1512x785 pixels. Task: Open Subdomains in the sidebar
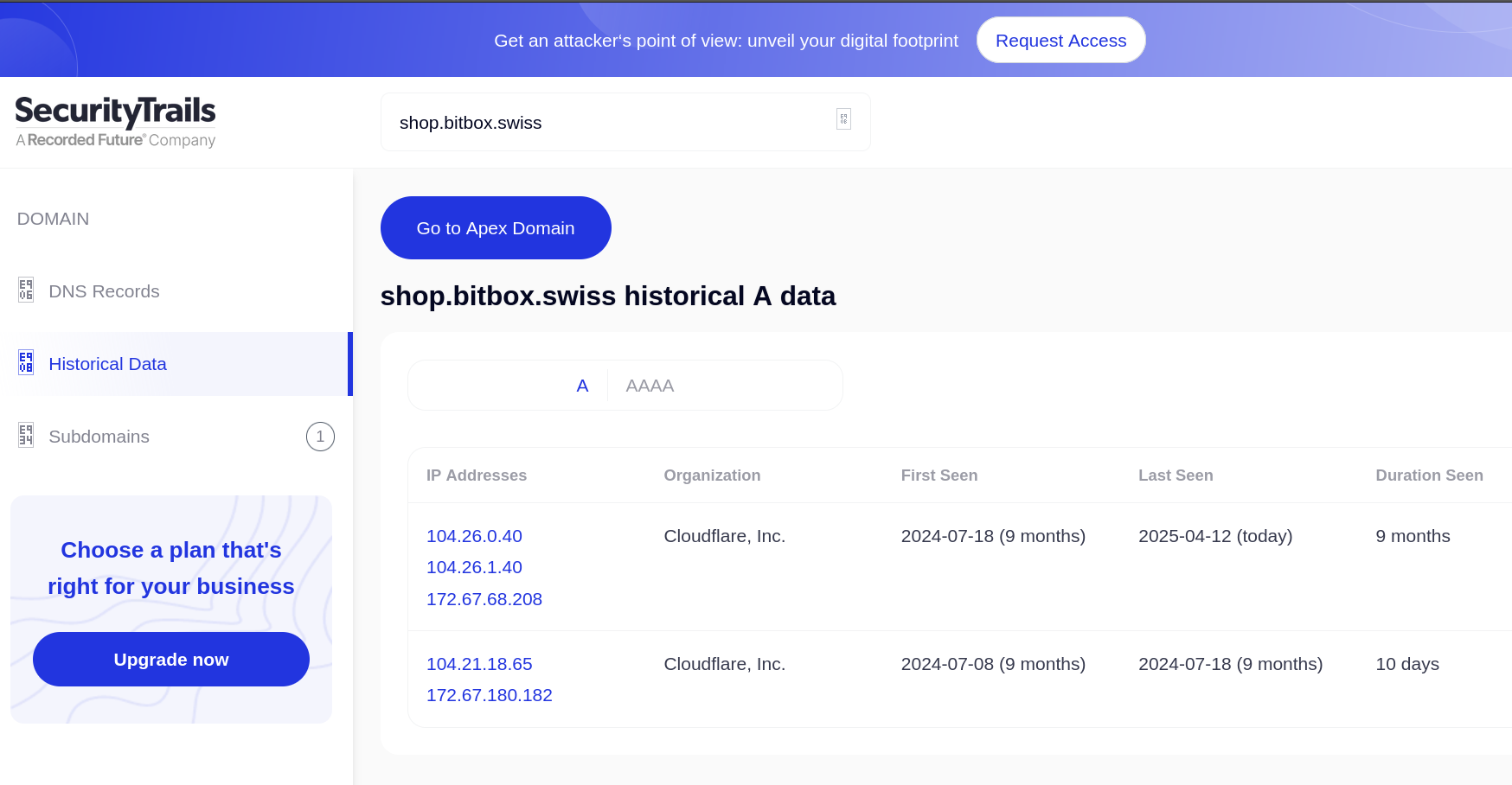coord(176,437)
